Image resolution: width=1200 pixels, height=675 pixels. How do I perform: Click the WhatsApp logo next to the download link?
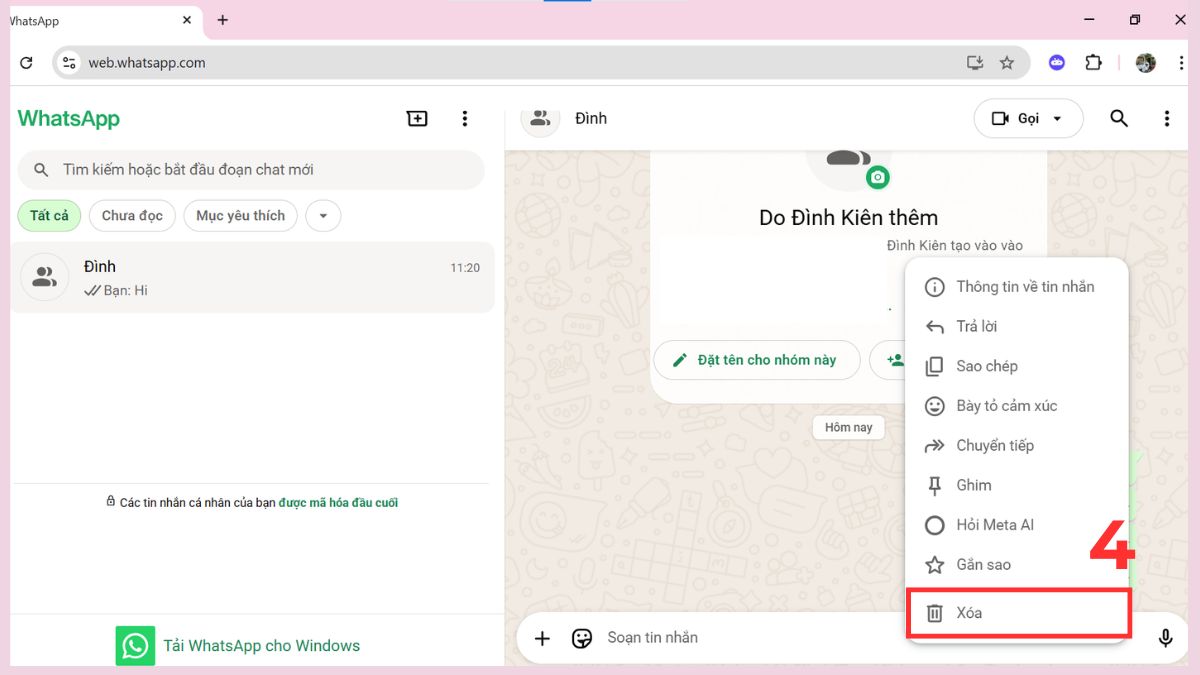click(x=135, y=645)
